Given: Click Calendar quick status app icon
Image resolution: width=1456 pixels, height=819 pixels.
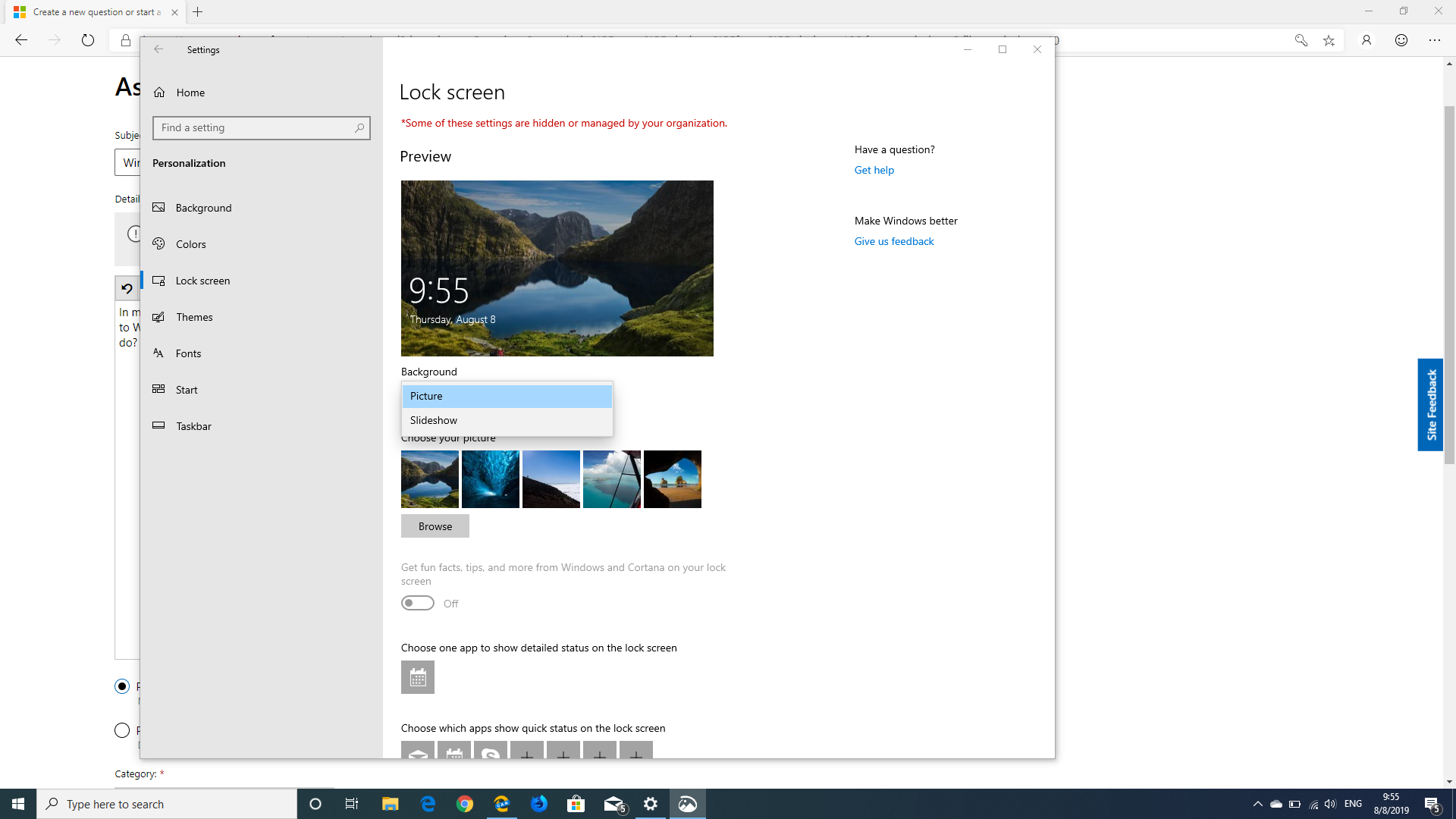Looking at the screenshot, I should click(x=454, y=750).
